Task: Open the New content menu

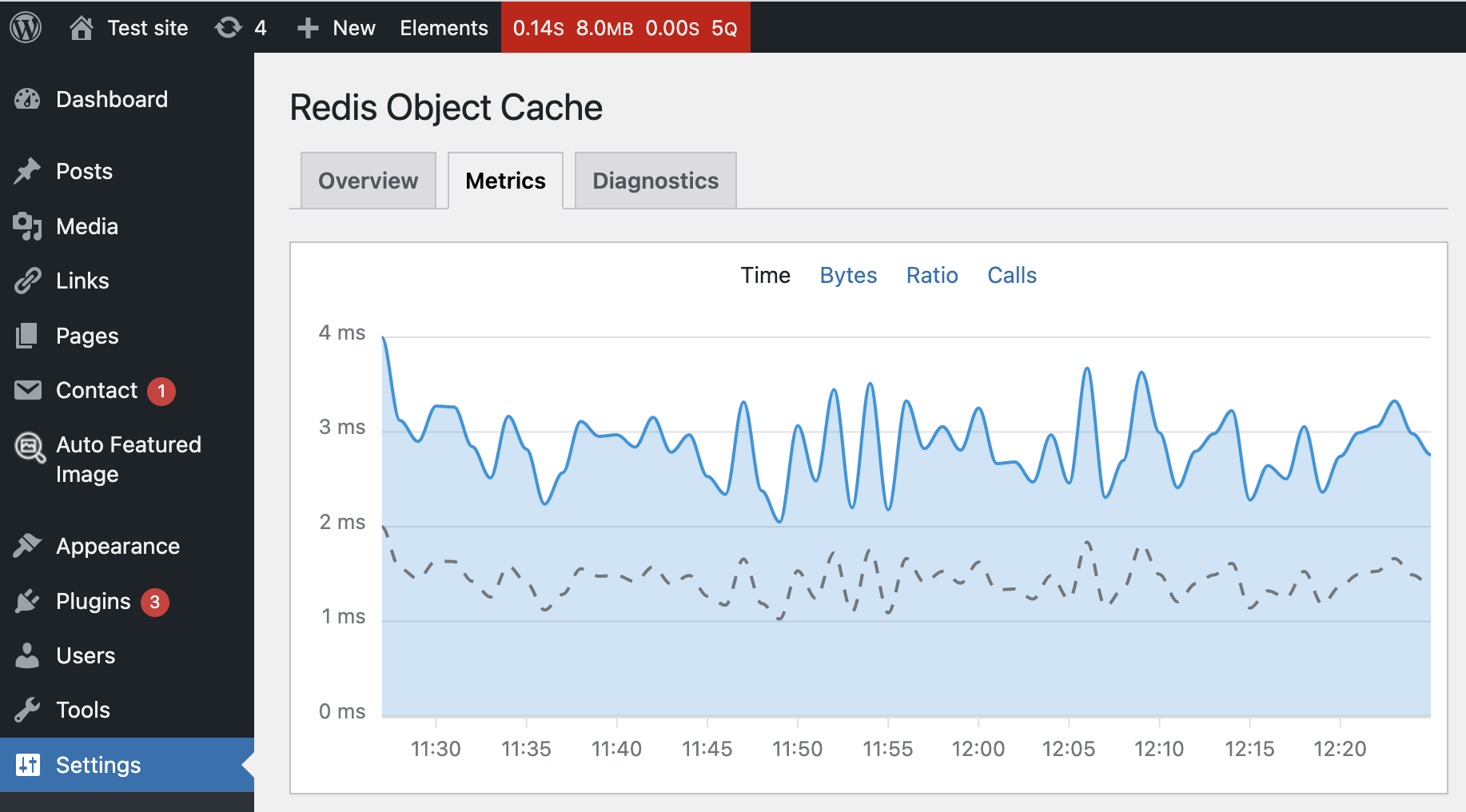Action: pos(353,28)
